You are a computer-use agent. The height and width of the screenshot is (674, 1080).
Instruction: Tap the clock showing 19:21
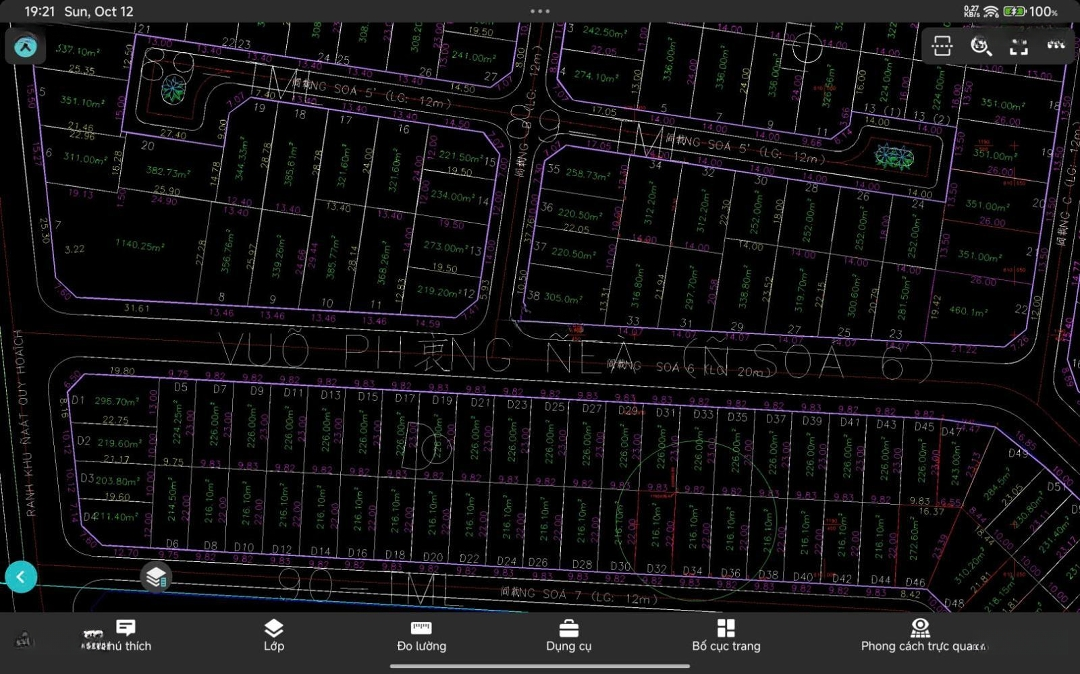coord(39,11)
